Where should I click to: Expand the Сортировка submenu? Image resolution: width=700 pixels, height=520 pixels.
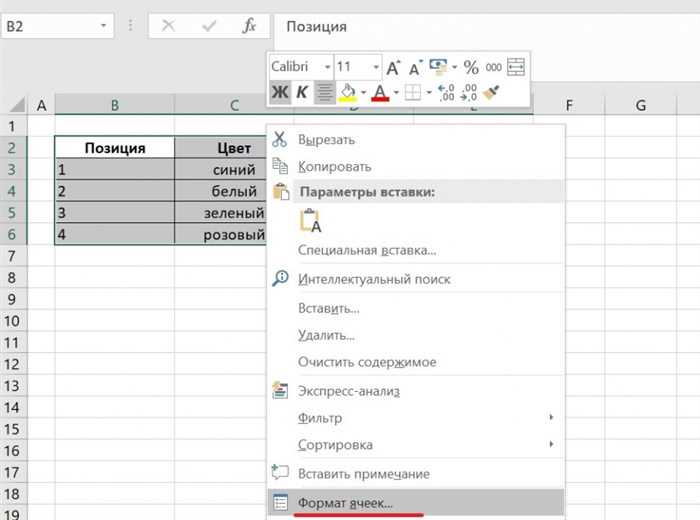tap(416, 445)
